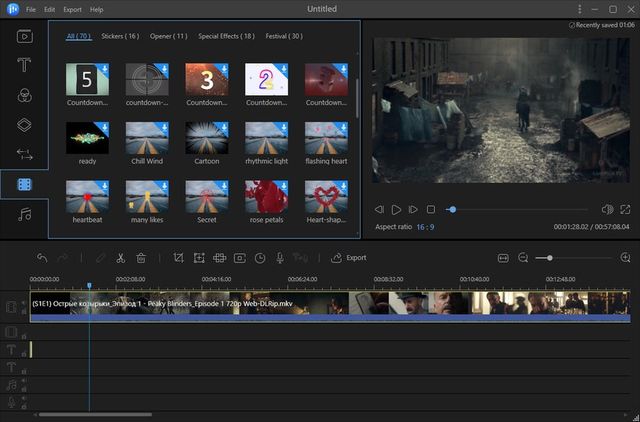Click the trash delete icon in toolbar
The height and width of the screenshot is (422, 640).
pos(141,257)
